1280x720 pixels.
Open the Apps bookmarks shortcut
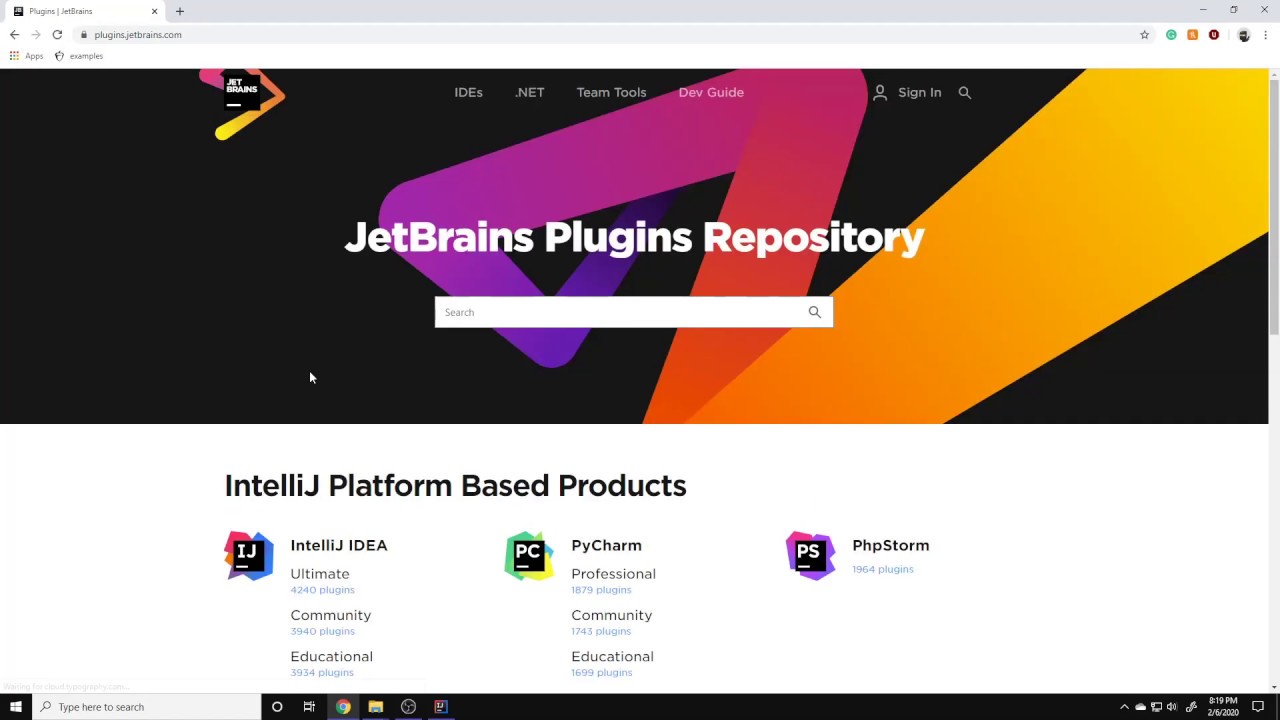tap(26, 56)
